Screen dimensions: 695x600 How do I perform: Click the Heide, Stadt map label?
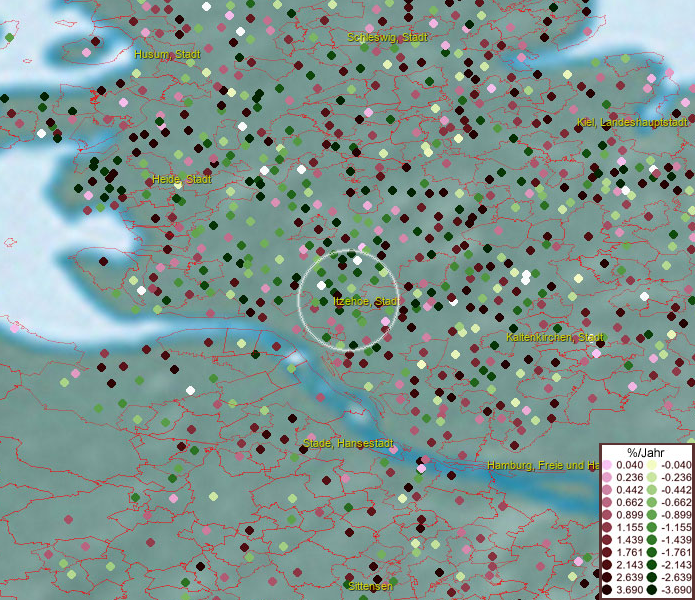click(182, 179)
